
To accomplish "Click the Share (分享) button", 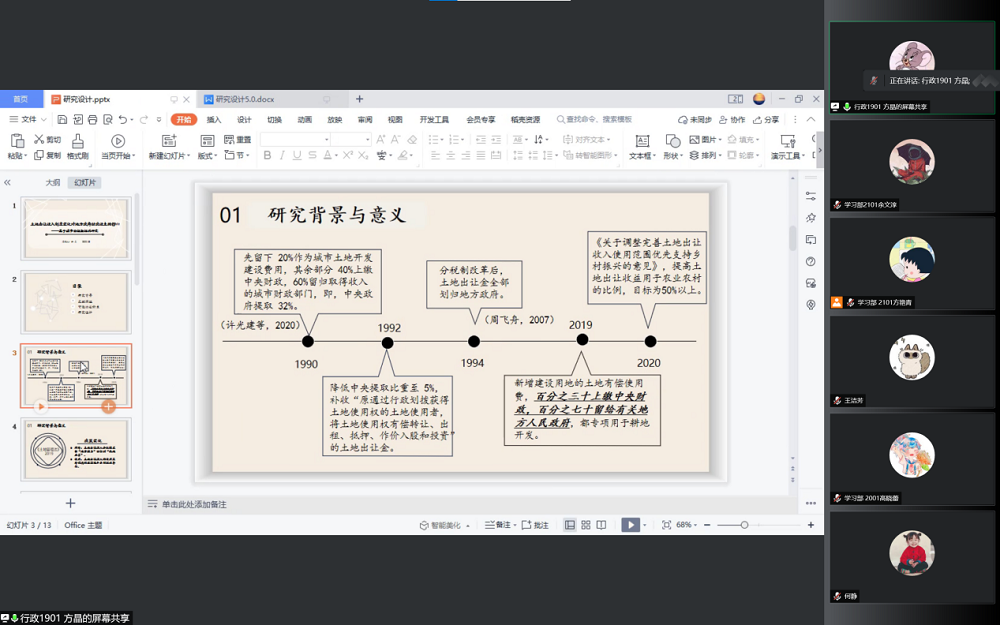I will tap(765, 120).
